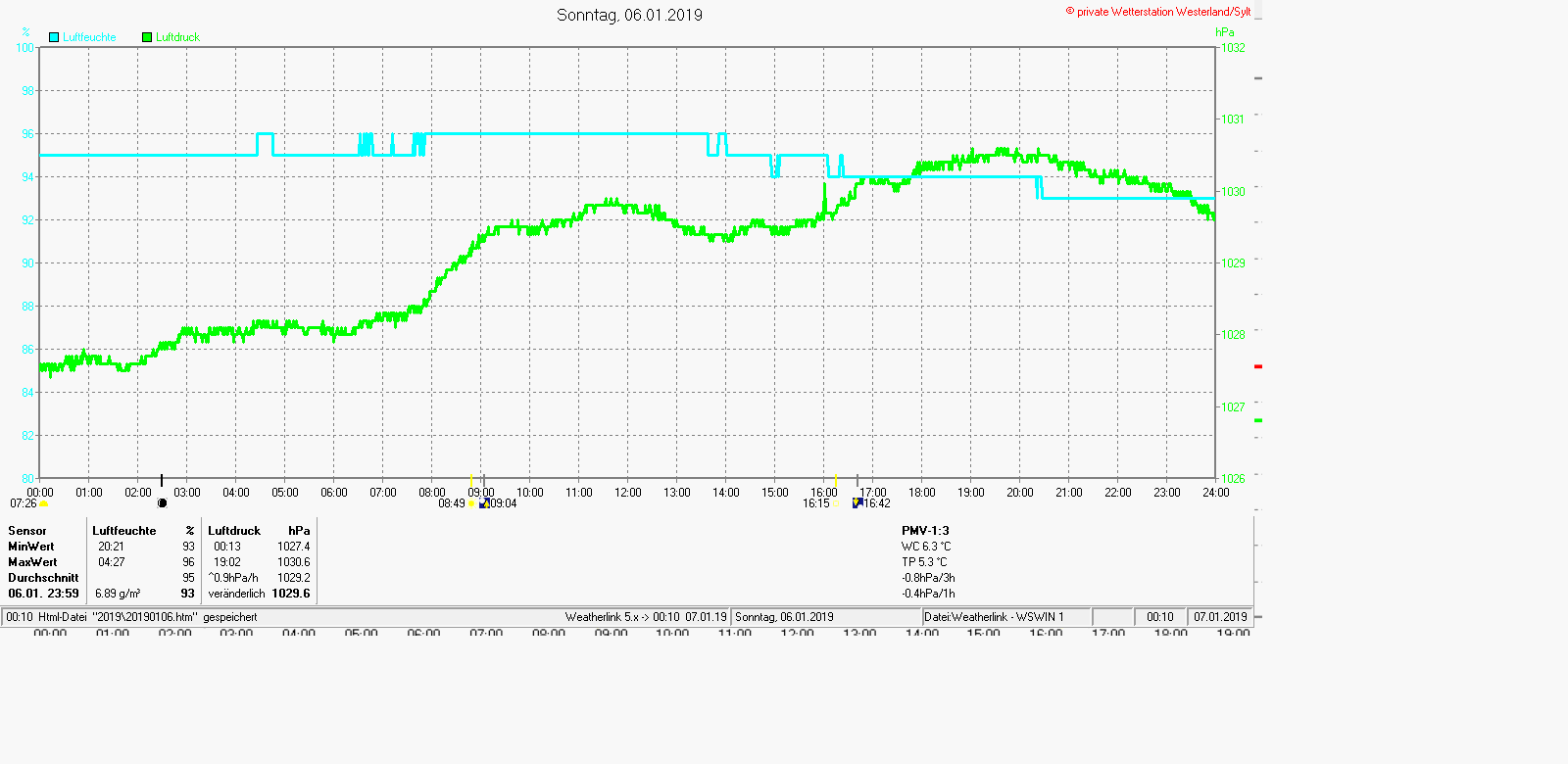Click the TP 5.3 °C dew point value
The height and width of the screenshot is (764, 1568).
point(924,562)
